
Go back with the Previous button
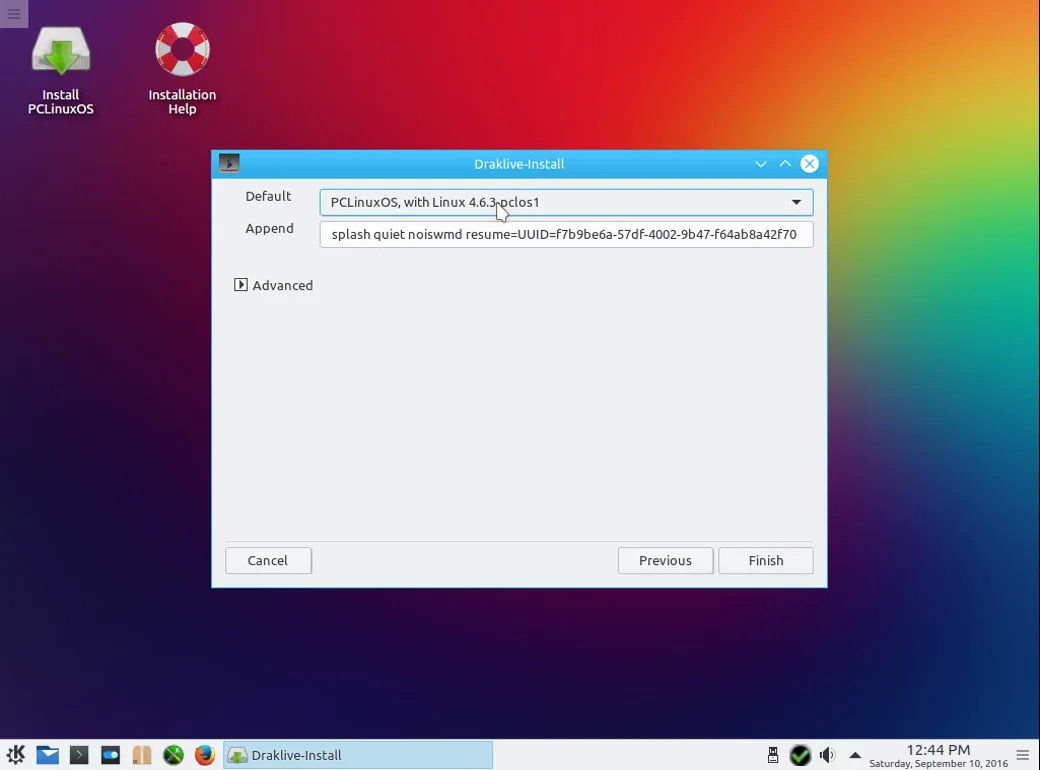(x=665, y=560)
